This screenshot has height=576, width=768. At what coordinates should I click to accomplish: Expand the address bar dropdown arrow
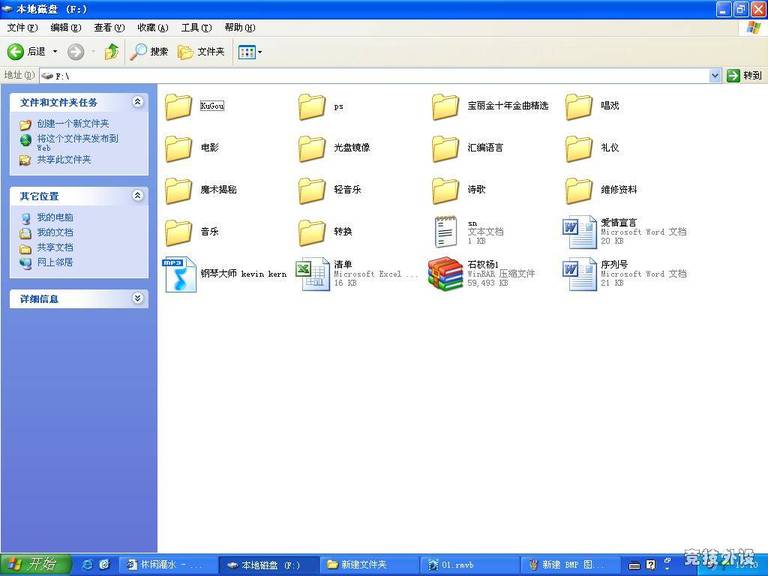[715, 76]
